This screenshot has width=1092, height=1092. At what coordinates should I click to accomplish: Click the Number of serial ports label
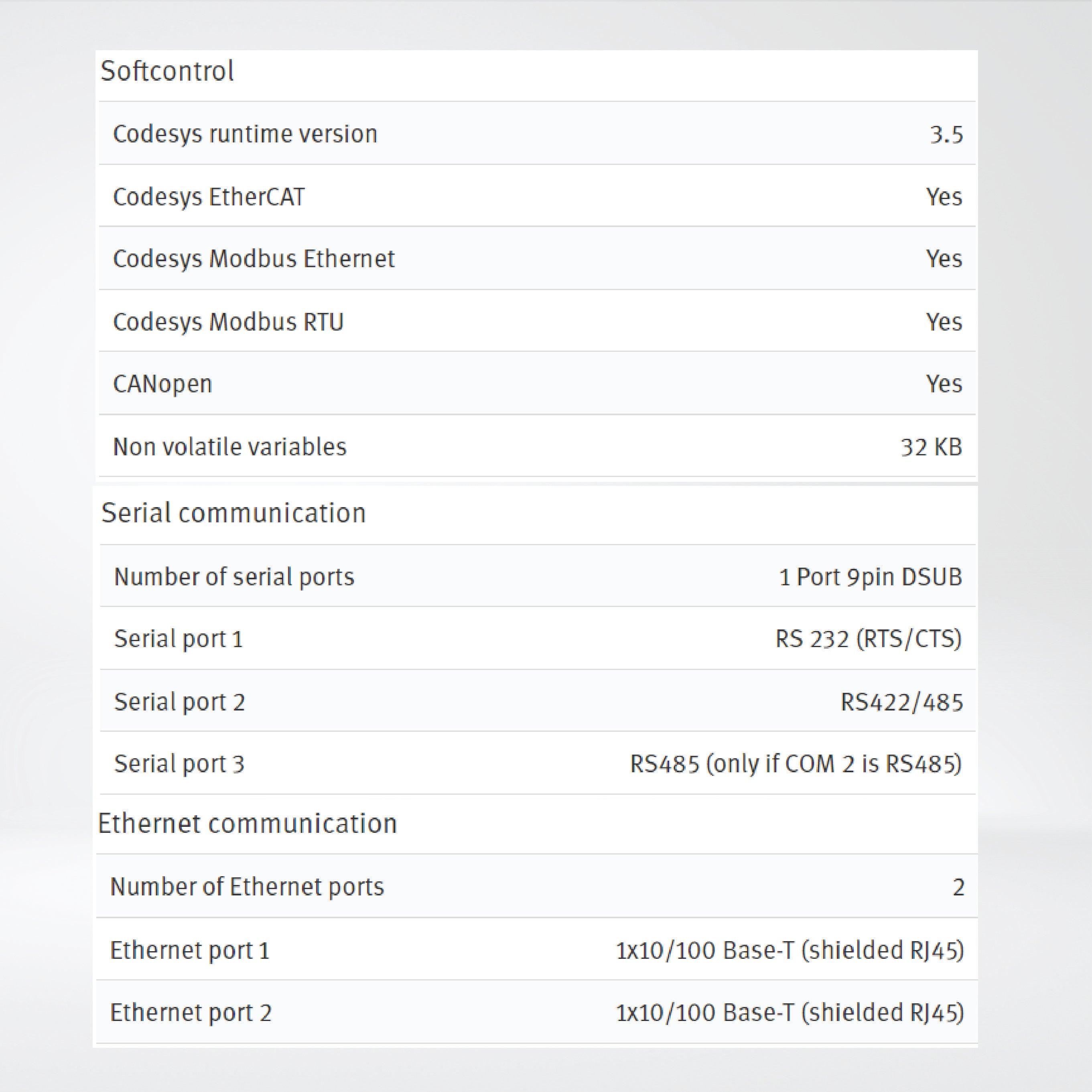pyautogui.click(x=234, y=577)
